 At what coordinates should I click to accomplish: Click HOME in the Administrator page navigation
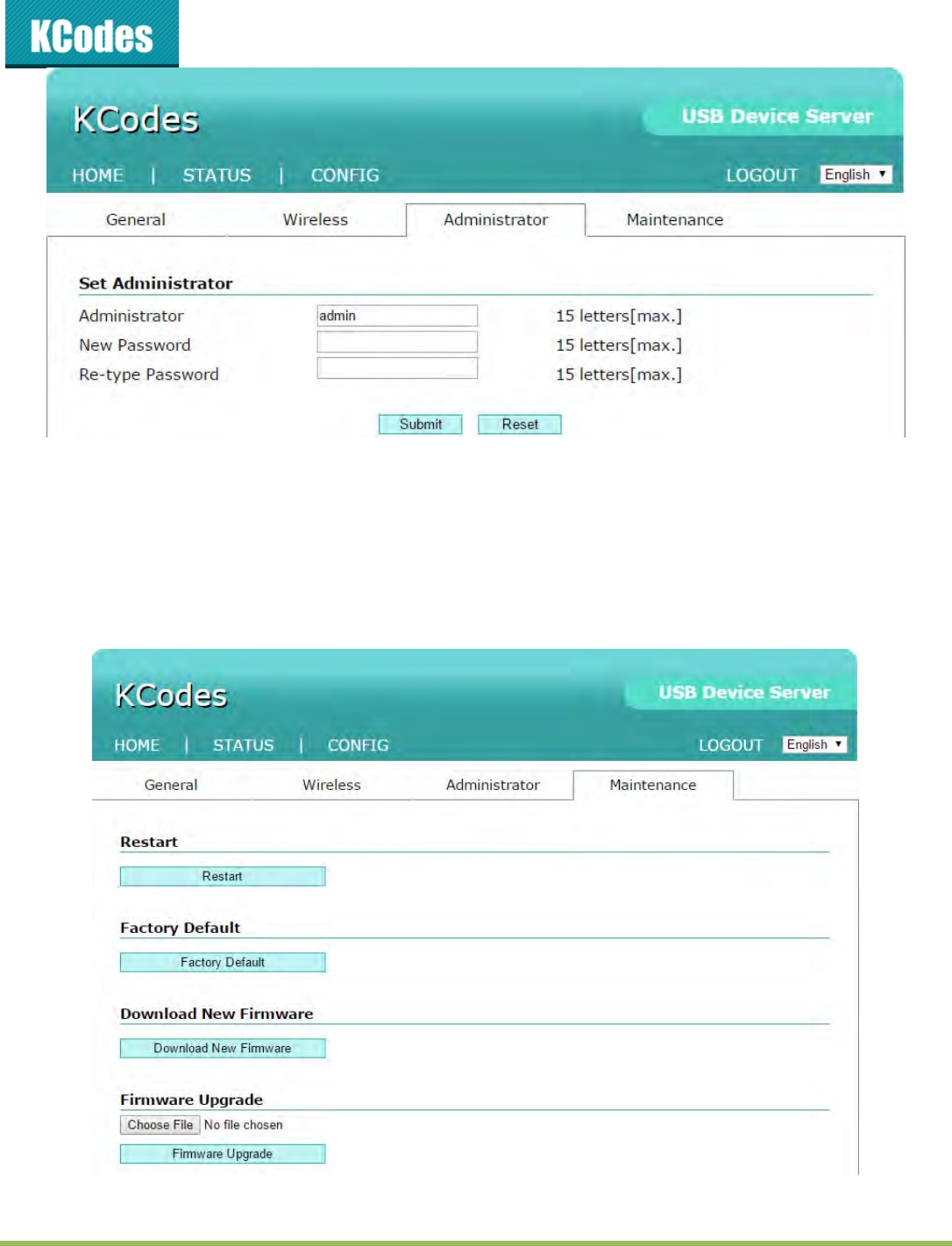tap(97, 175)
